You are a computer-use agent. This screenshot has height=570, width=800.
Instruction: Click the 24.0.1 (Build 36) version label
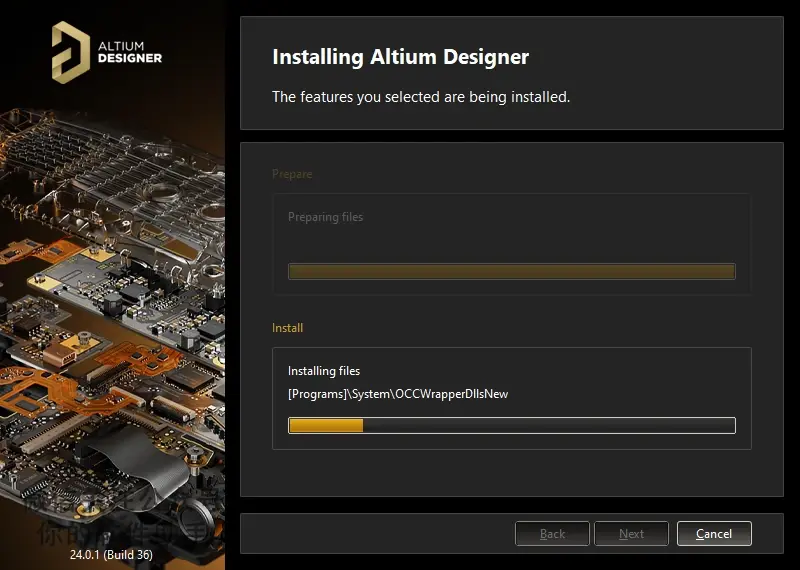pyautogui.click(x=111, y=554)
